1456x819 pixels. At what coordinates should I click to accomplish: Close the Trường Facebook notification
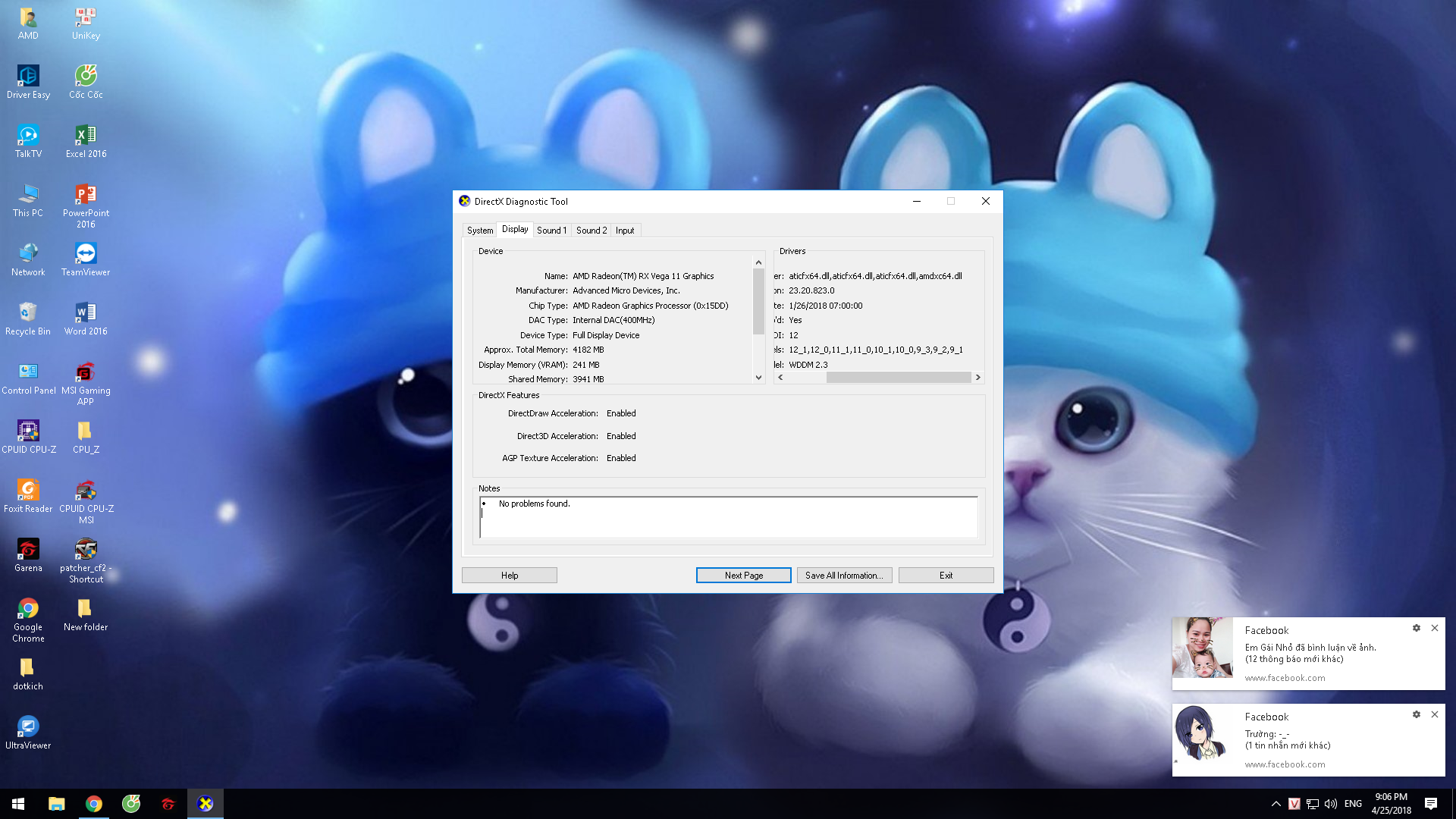click(x=1435, y=714)
